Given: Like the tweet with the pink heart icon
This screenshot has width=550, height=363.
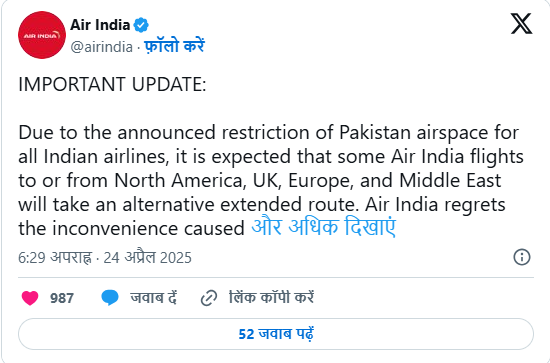Looking at the screenshot, I should pyautogui.click(x=30, y=298).
